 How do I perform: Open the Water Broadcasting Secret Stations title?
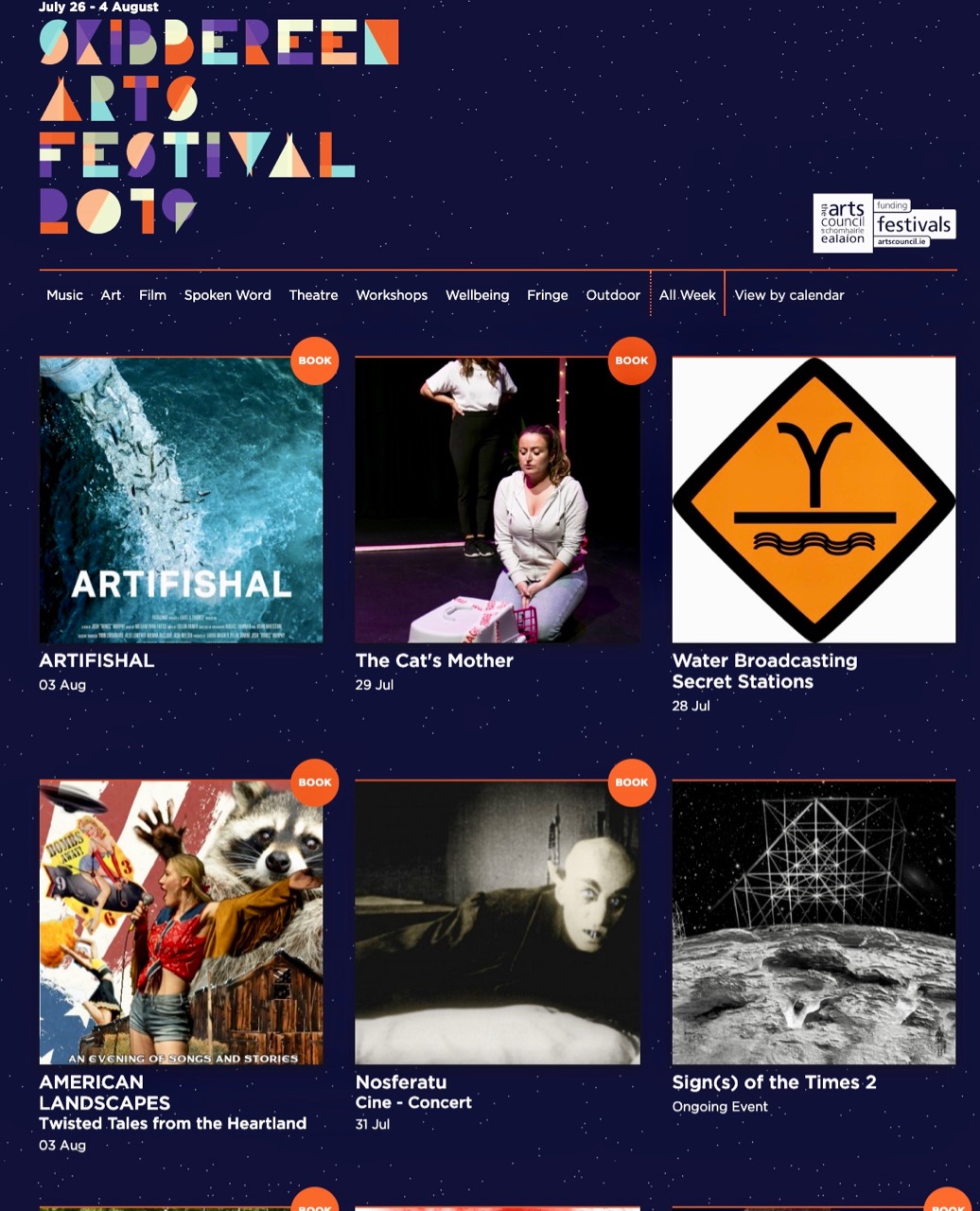coord(764,671)
